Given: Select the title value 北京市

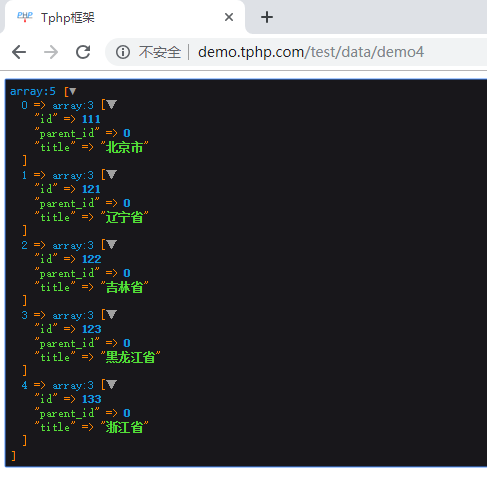Looking at the screenshot, I should coord(124,147).
